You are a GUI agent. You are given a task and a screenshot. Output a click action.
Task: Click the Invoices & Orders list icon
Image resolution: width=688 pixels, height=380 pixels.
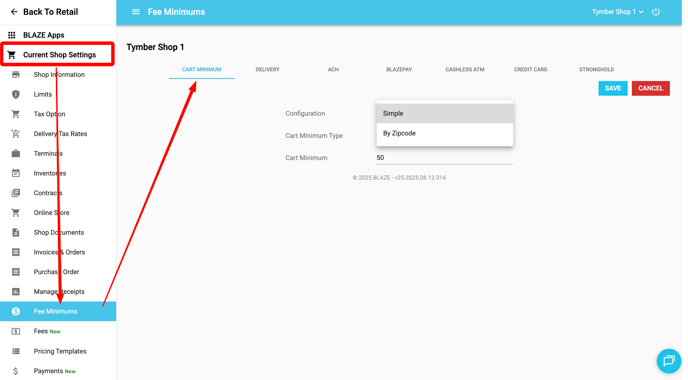16,252
